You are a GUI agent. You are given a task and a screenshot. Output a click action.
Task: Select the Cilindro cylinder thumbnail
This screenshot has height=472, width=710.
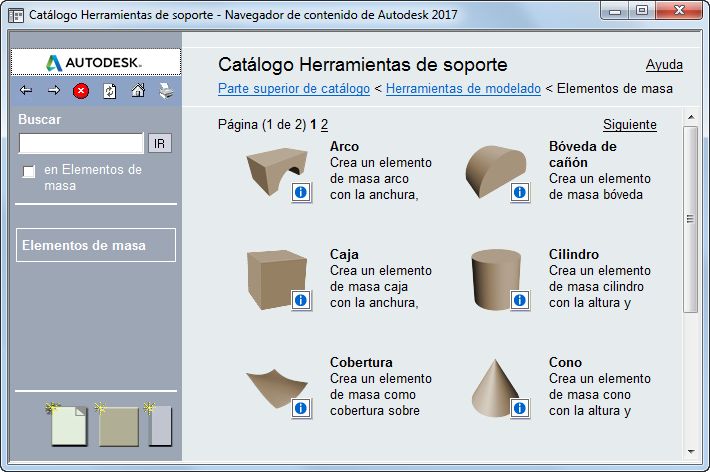click(495, 280)
